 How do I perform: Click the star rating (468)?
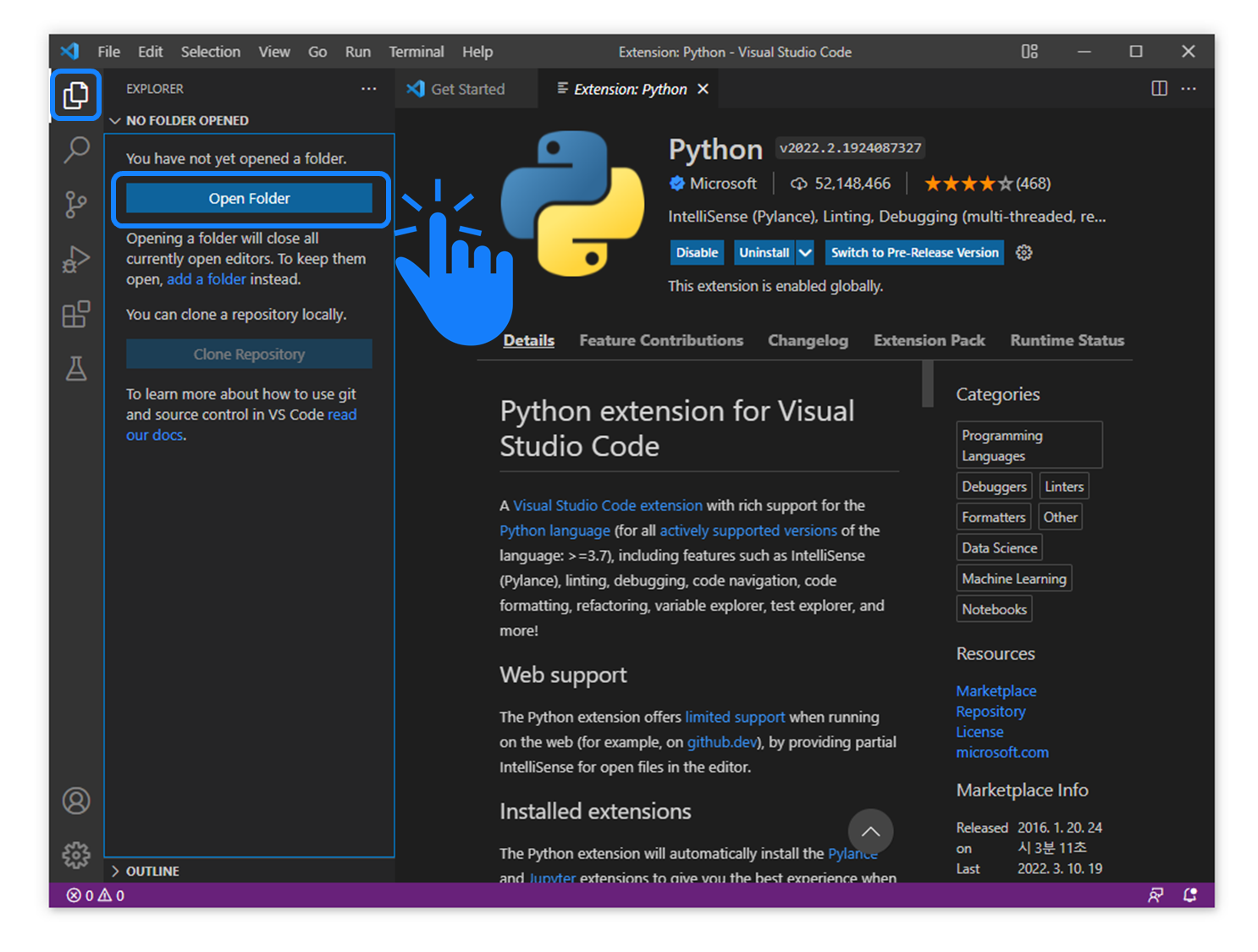pos(987,184)
